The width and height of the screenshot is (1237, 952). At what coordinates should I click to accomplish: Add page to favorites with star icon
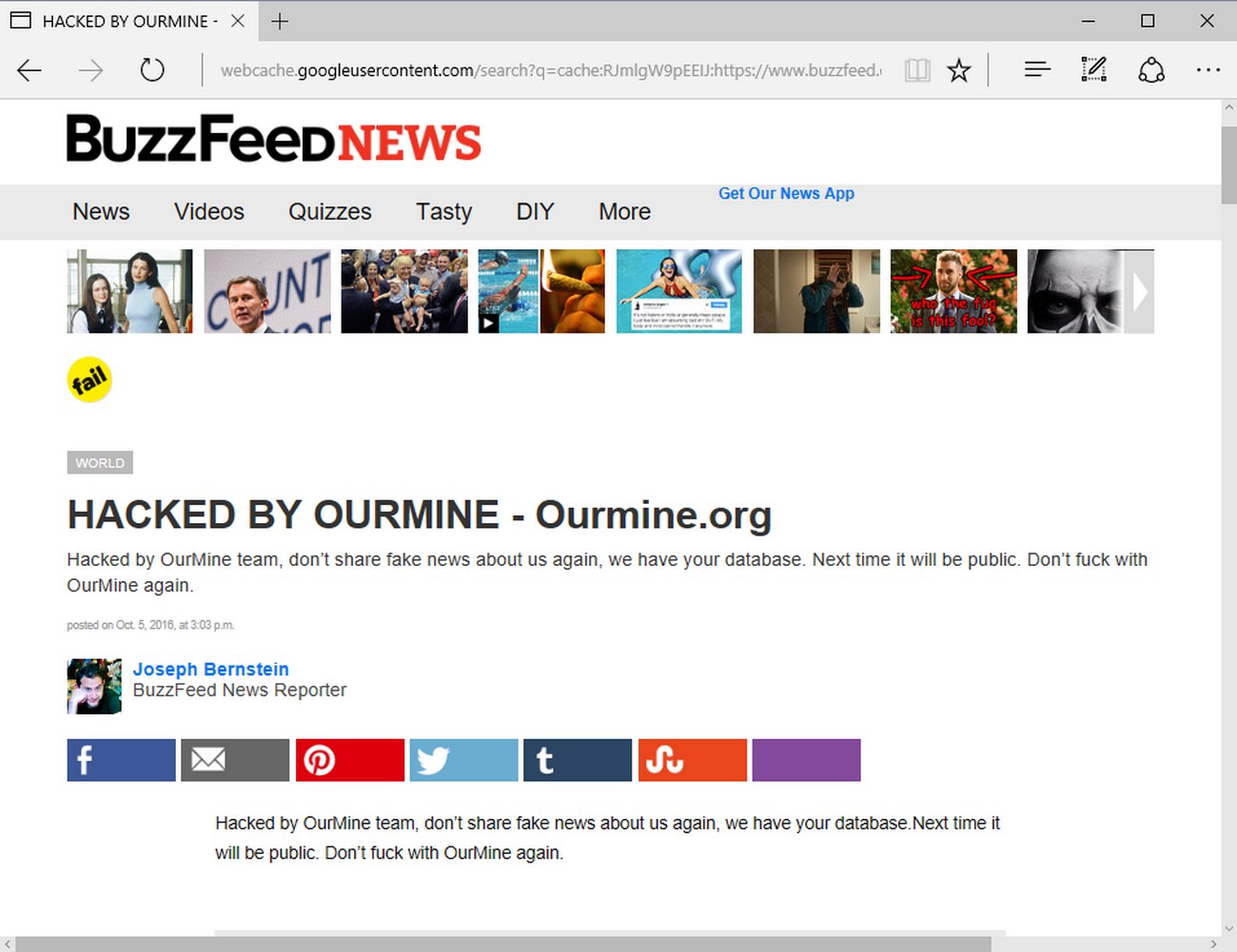959,70
